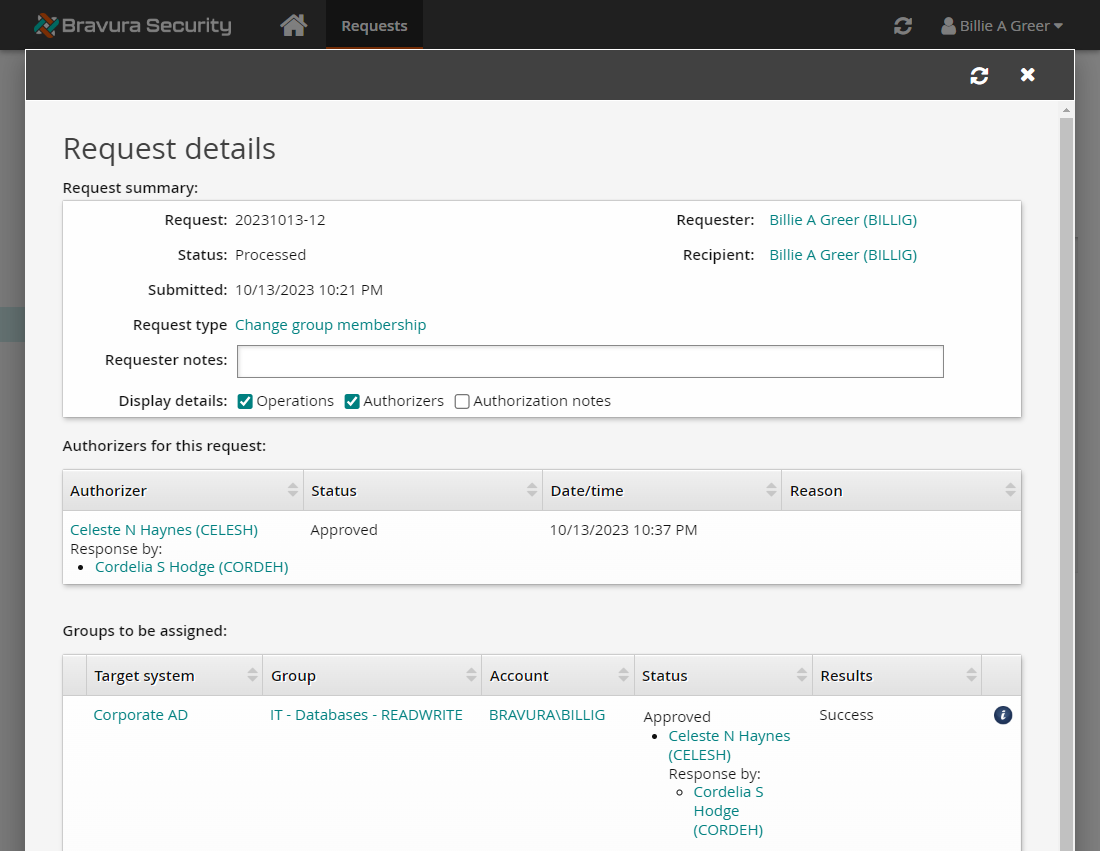Close the request details dialog
The image size is (1100, 851).
1027,75
